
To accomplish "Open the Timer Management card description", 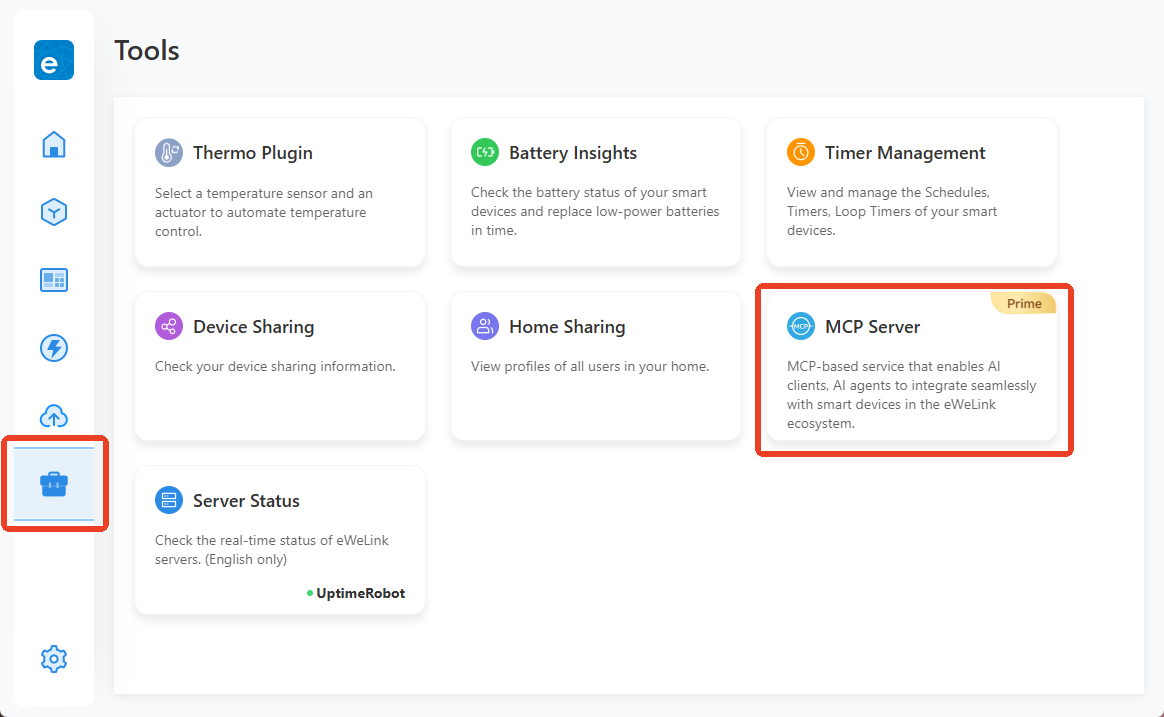I will pyautogui.click(x=892, y=211).
